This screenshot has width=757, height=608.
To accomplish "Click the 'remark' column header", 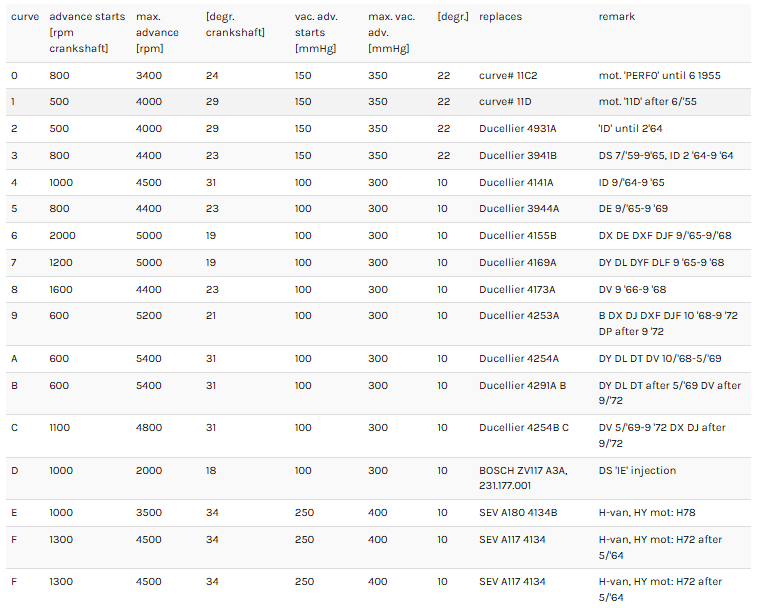I will point(617,16).
